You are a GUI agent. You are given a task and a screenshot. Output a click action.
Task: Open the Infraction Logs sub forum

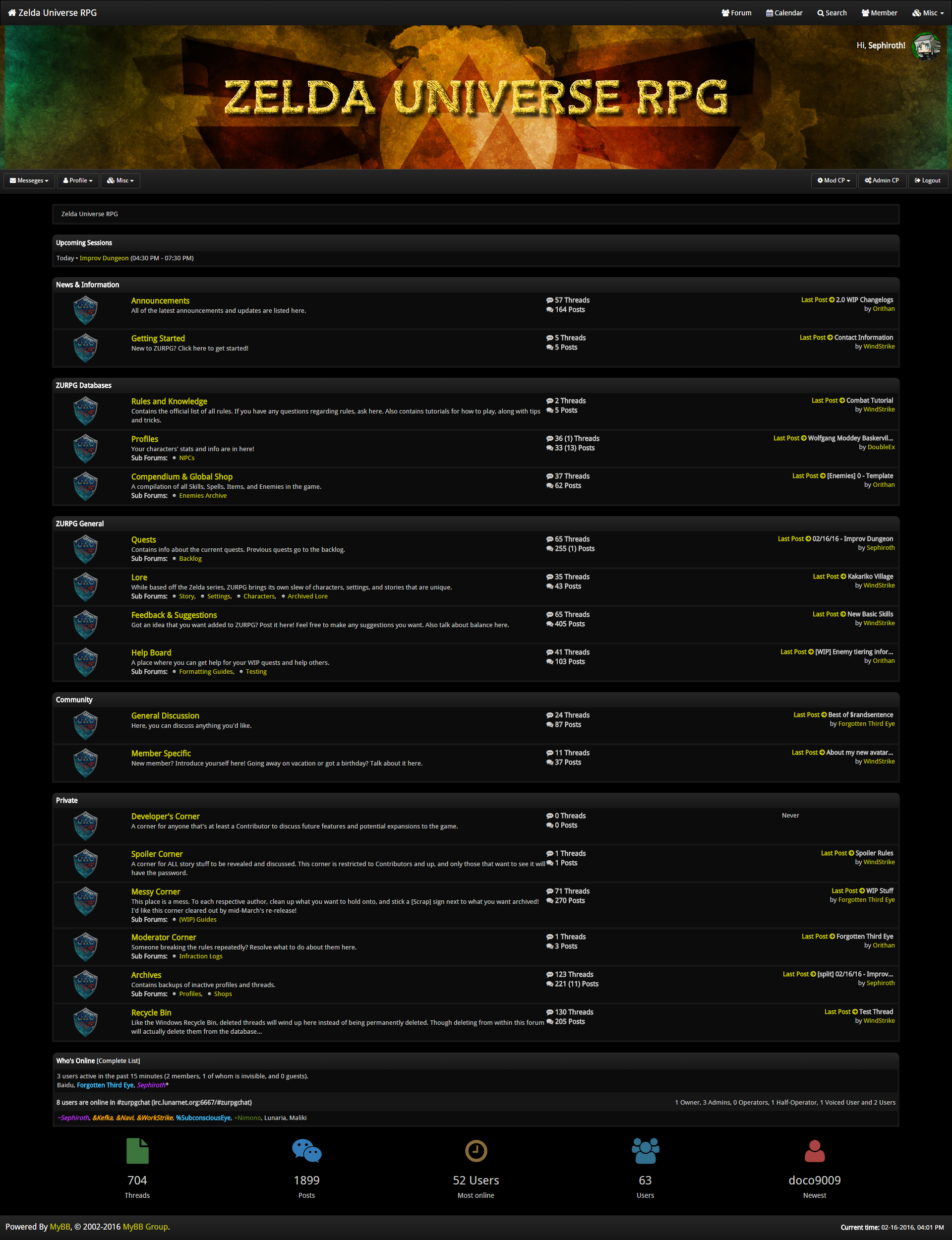click(201, 956)
